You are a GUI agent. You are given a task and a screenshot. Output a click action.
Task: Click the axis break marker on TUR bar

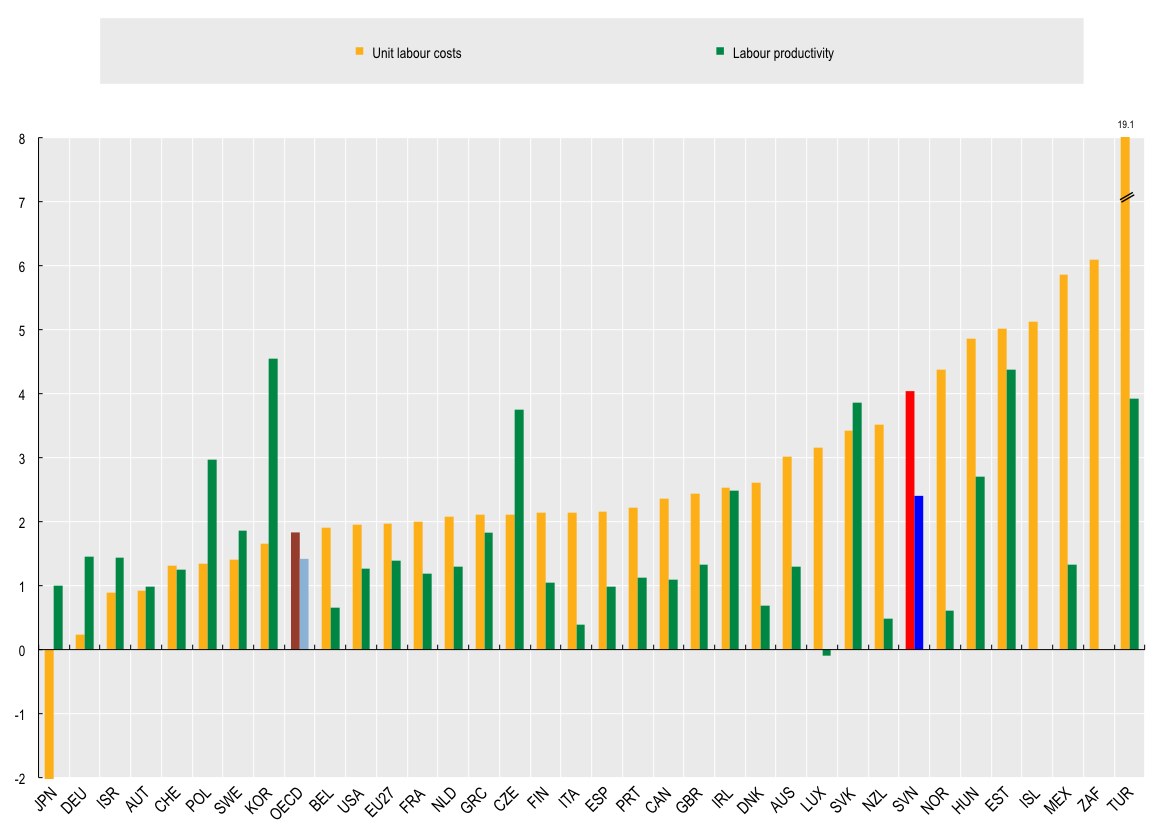(x=1125, y=197)
